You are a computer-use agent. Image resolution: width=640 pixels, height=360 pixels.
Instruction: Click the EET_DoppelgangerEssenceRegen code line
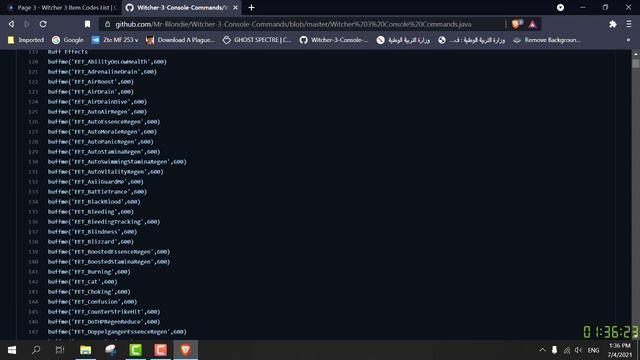pyautogui.click(x=117, y=332)
